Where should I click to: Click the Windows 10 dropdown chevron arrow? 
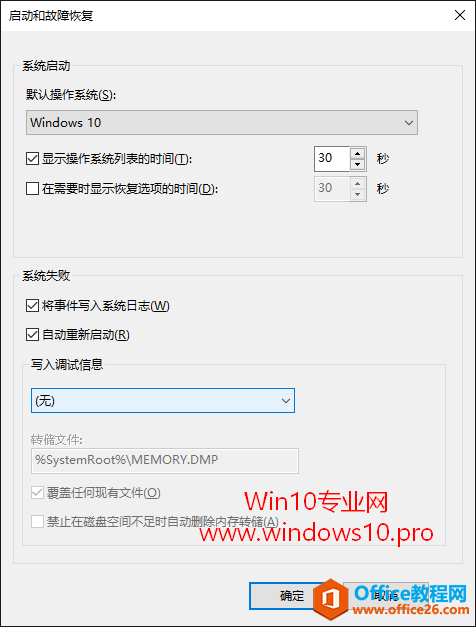[x=408, y=122]
